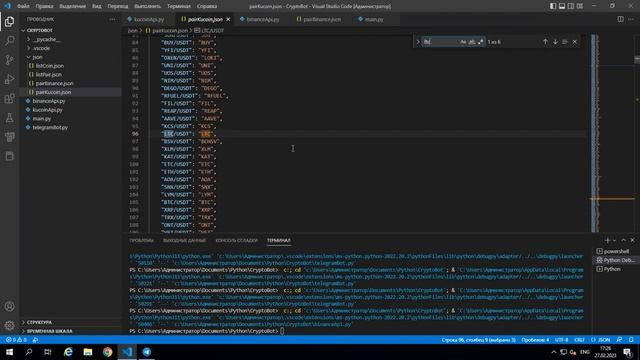Toggle Match Whole Word in find widget

tap(472, 42)
